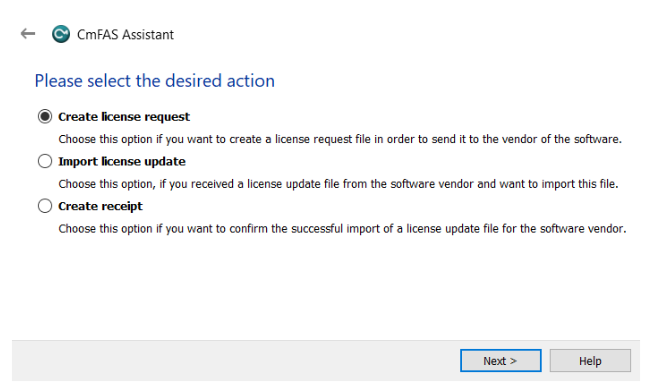Go back using the left arrow icon

click(x=28, y=34)
